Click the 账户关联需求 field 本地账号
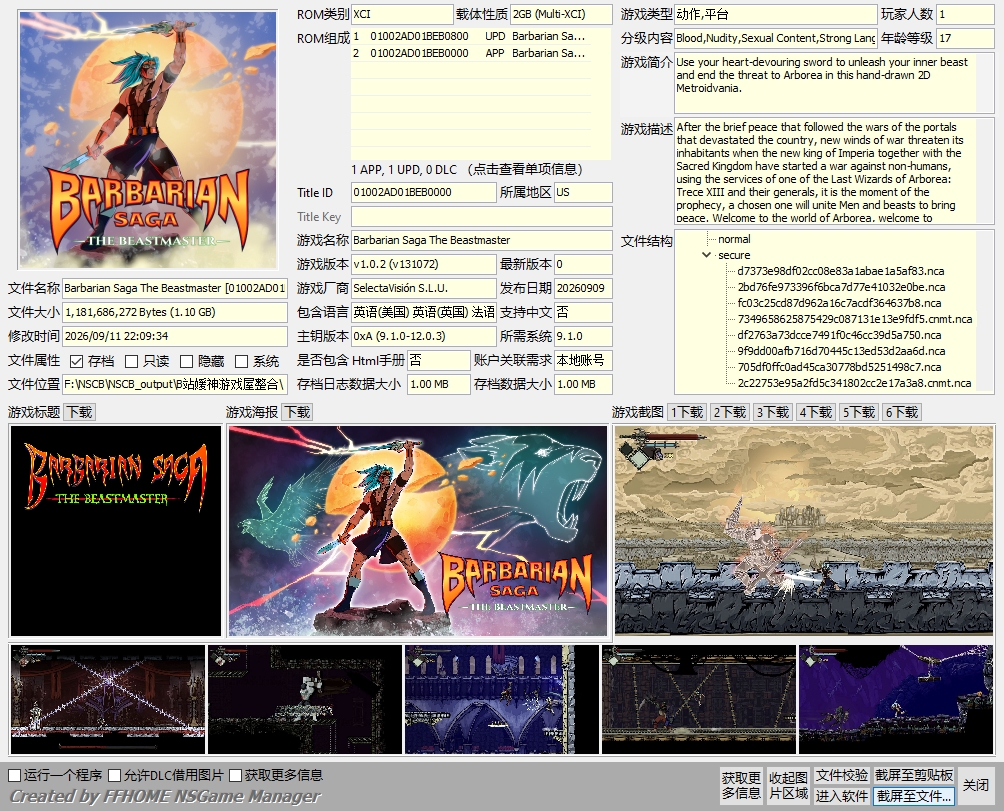Image resolution: width=1004 pixels, height=811 pixels. tap(583, 360)
